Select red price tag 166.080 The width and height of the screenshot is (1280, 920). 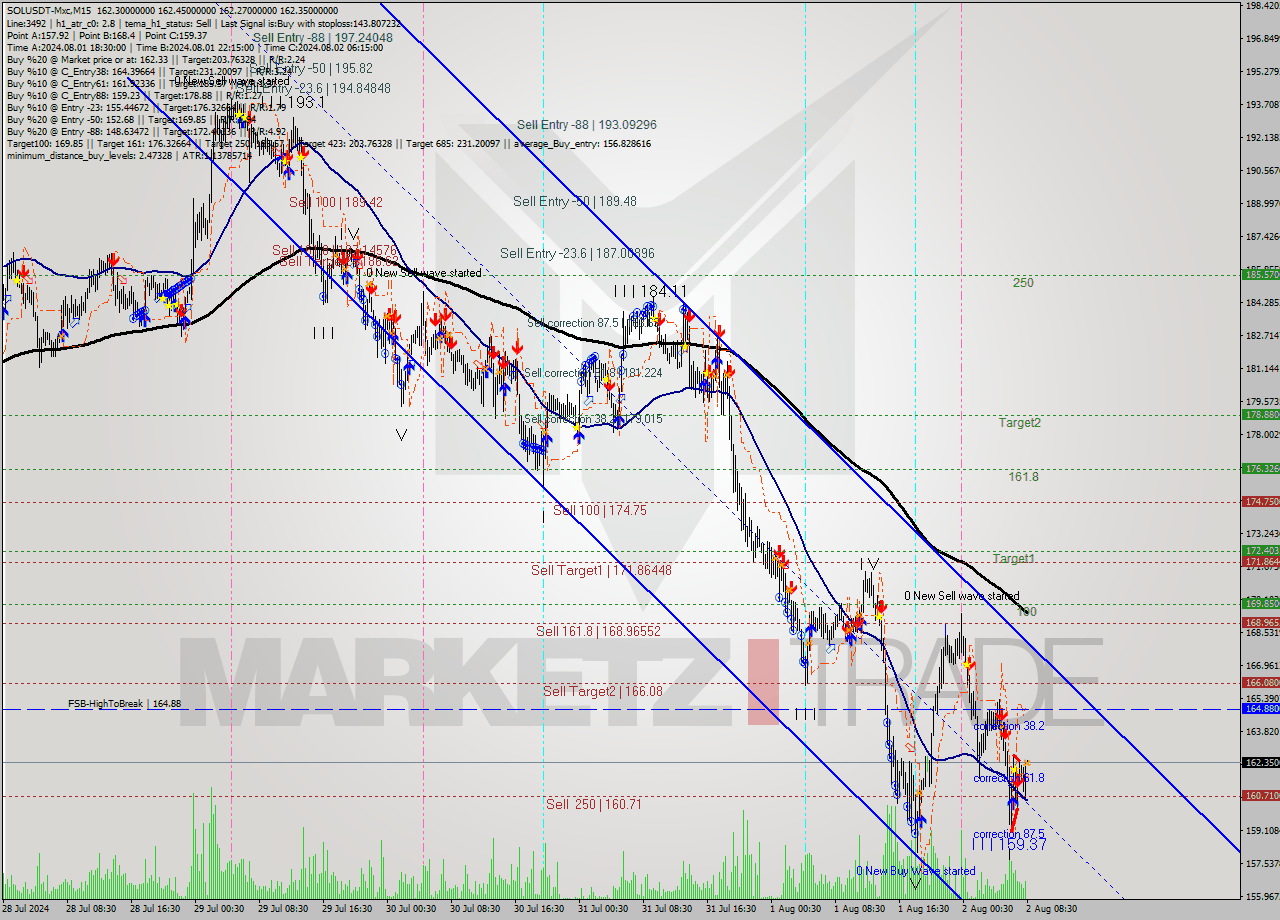tap(1260, 682)
